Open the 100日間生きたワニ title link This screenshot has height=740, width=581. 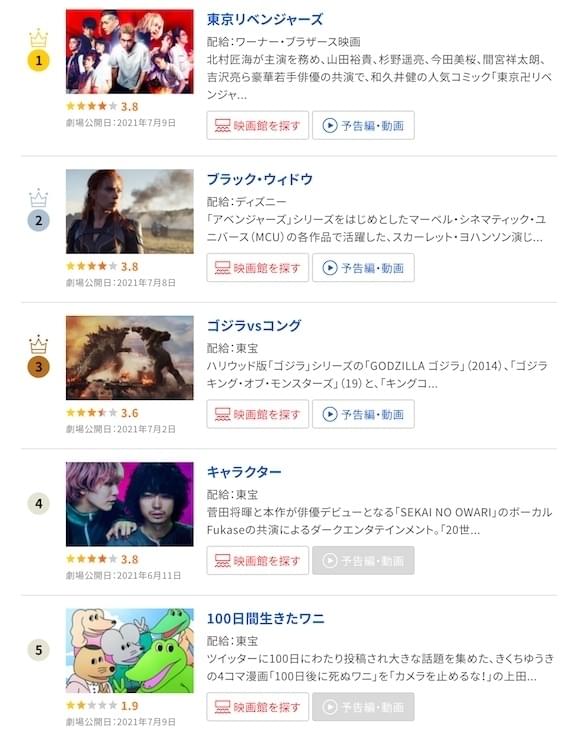[266, 618]
